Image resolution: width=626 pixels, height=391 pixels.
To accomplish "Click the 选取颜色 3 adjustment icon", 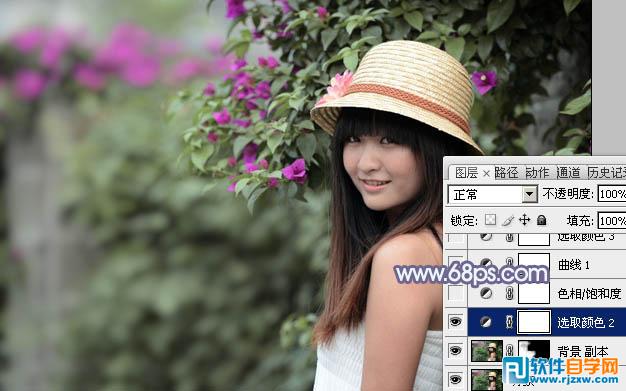I will pos(486,237).
